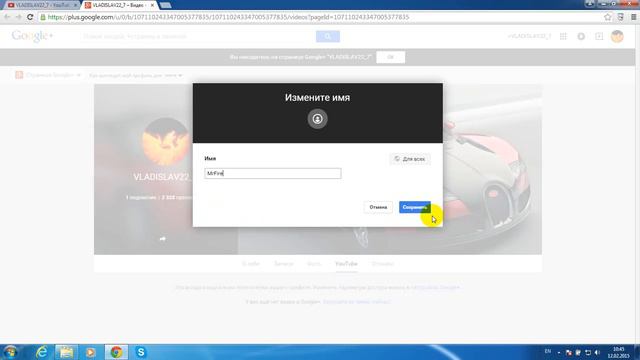This screenshot has height=360, width=640.
Task: Click the VLADISLAV22_7 name in header
Action: tap(529, 36)
